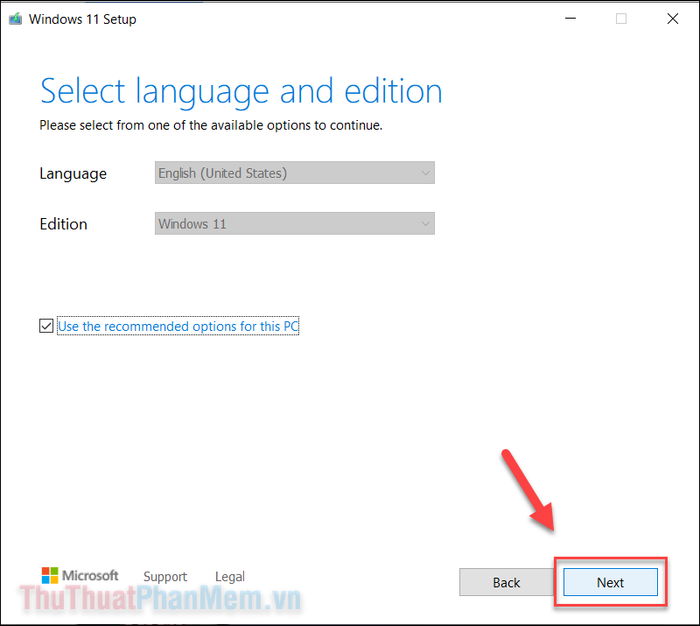Click the 'Select language and edition' heading
The image size is (700, 626).
241,92
